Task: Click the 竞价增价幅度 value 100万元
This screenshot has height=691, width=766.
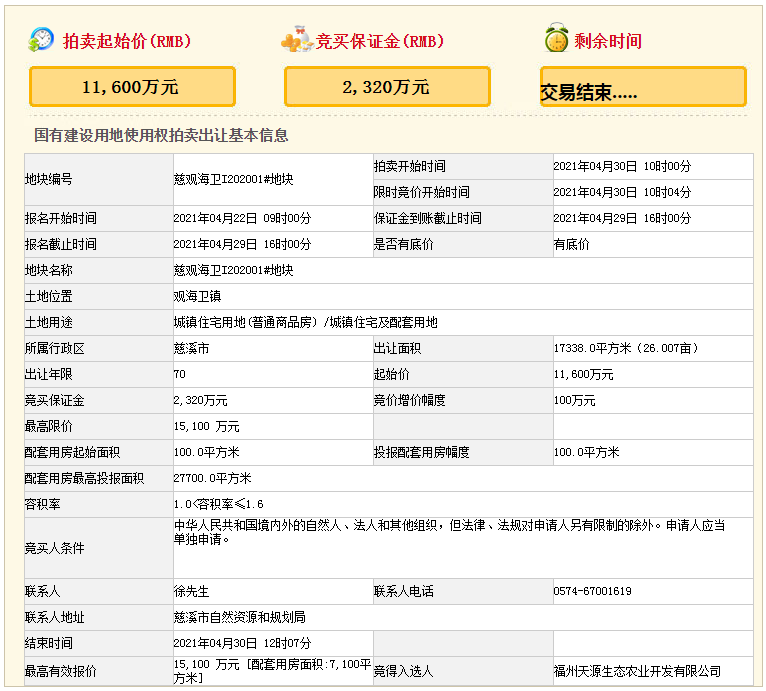Action: tap(574, 401)
